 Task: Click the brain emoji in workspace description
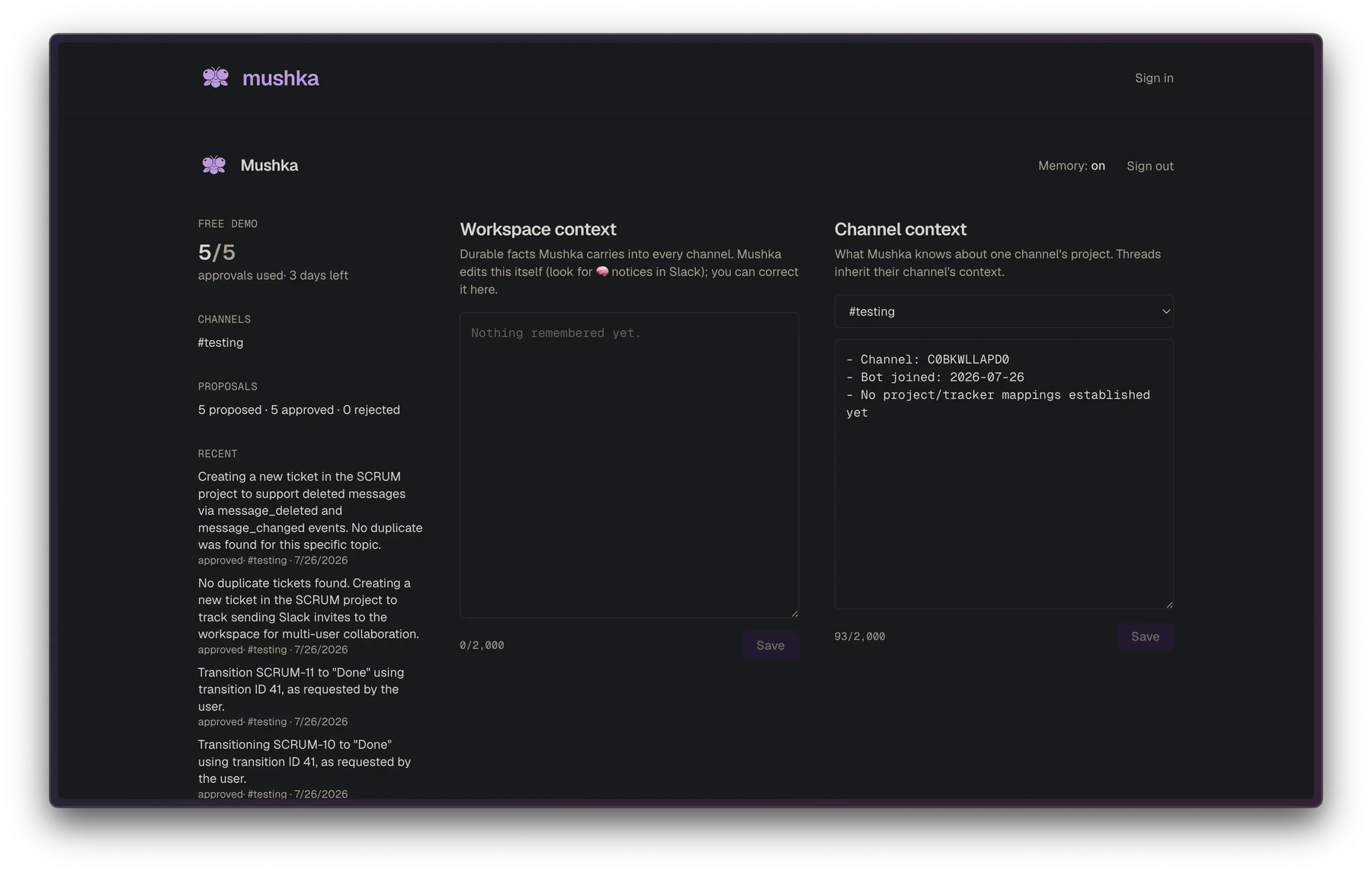coord(602,271)
